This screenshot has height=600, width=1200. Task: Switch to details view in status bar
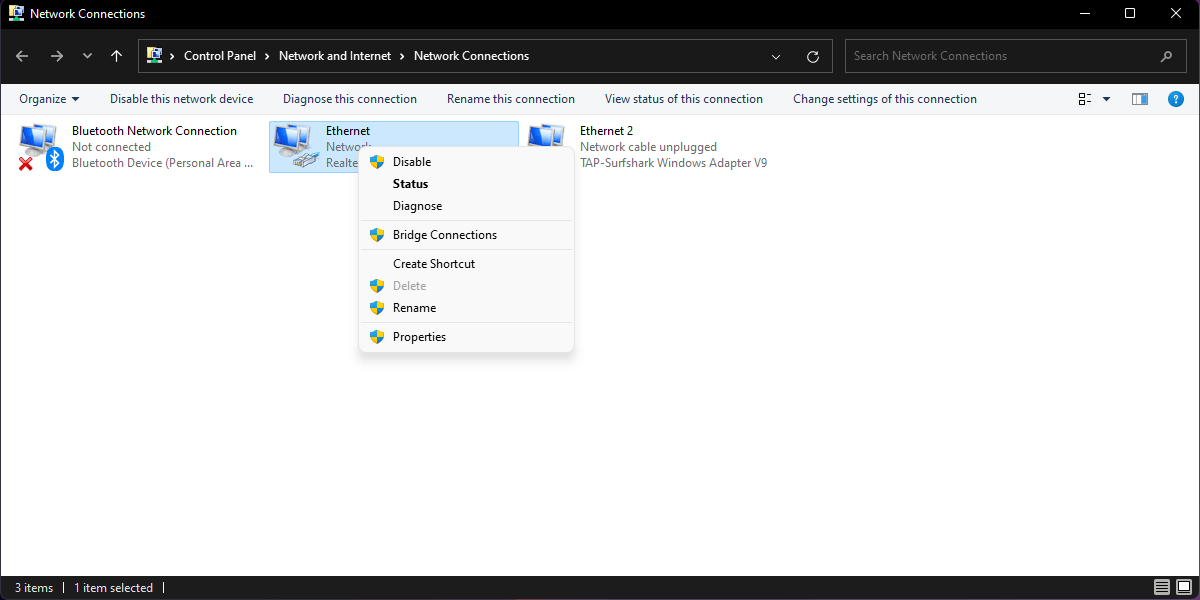click(x=1161, y=587)
